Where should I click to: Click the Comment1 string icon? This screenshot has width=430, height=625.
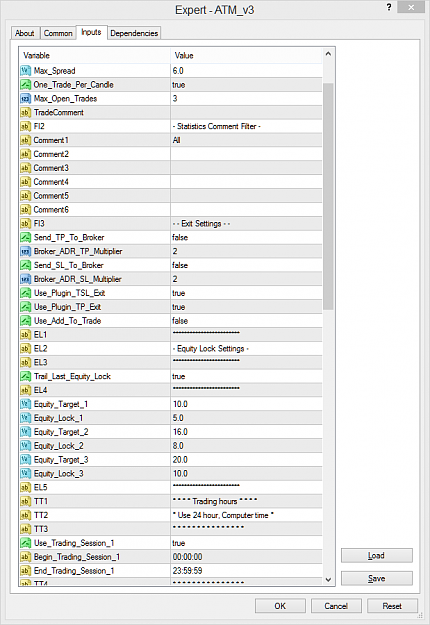click(x=26, y=140)
